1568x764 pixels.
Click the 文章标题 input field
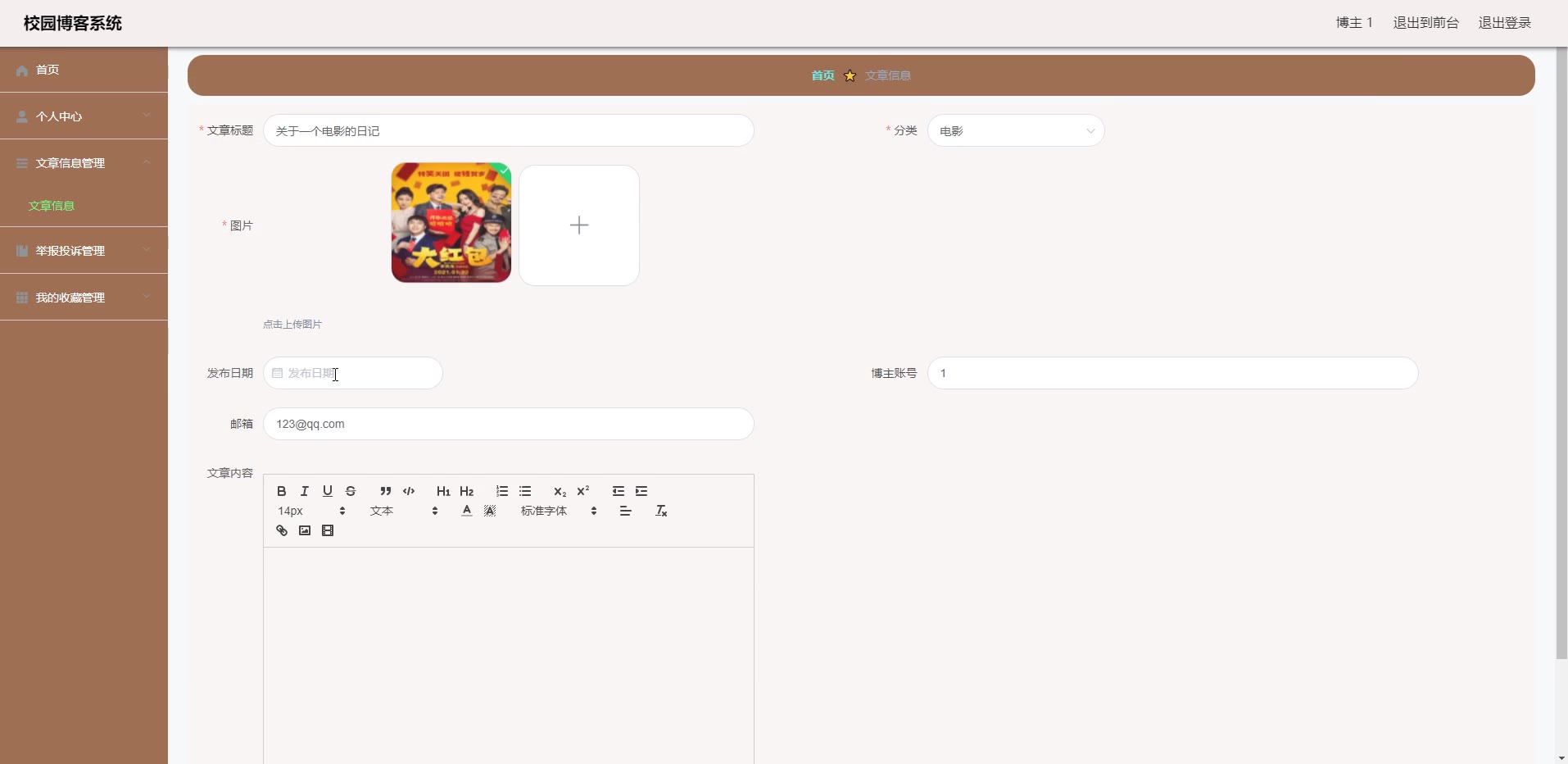[508, 130]
